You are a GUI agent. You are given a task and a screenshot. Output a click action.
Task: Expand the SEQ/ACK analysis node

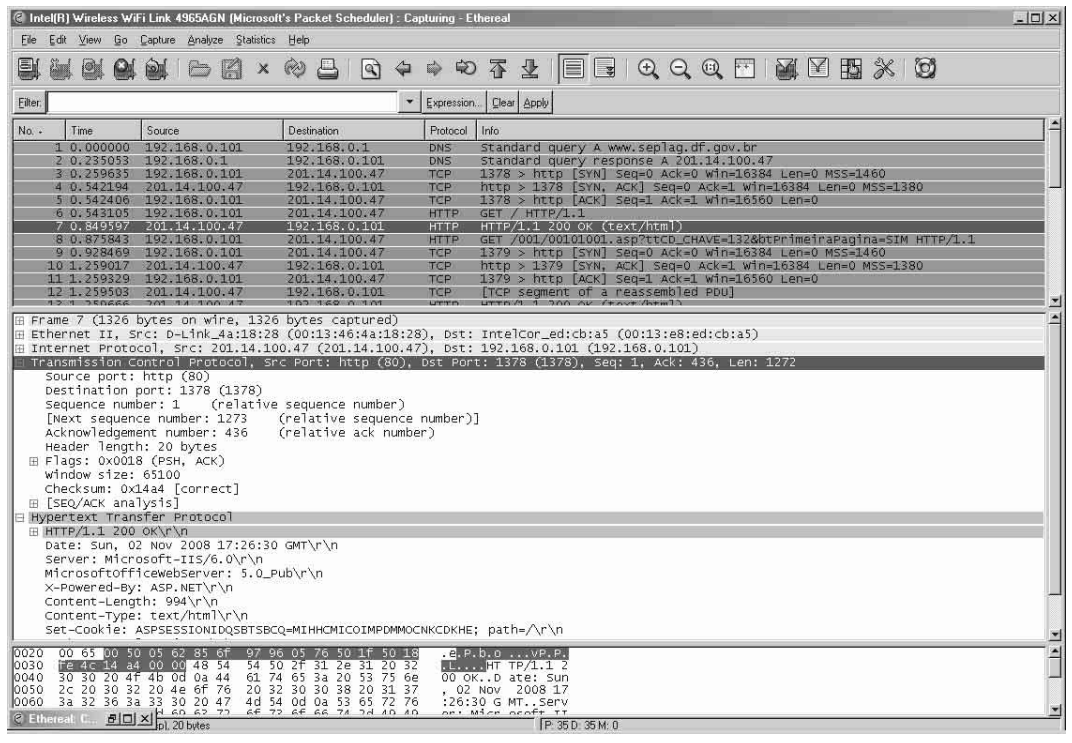tap(34, 504)
